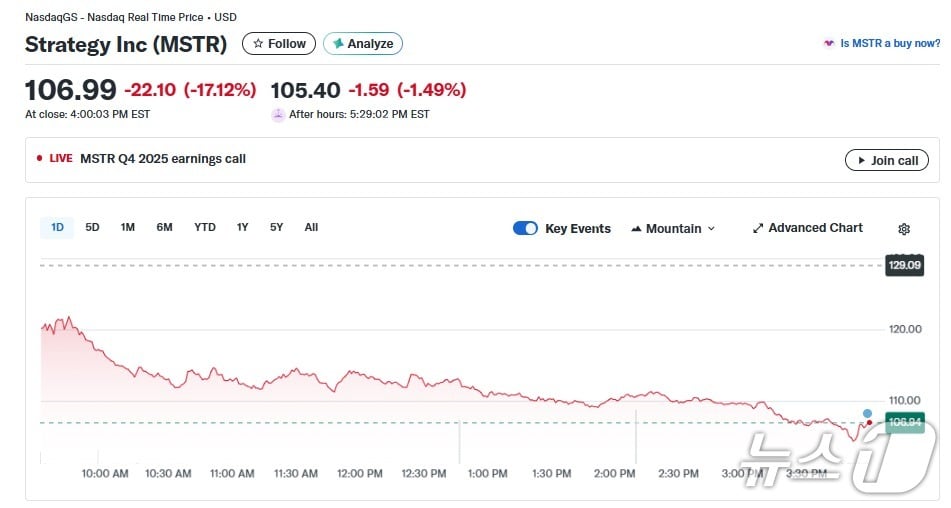
Task: Click the mountain chart type icon
Action: pos(636,229)
